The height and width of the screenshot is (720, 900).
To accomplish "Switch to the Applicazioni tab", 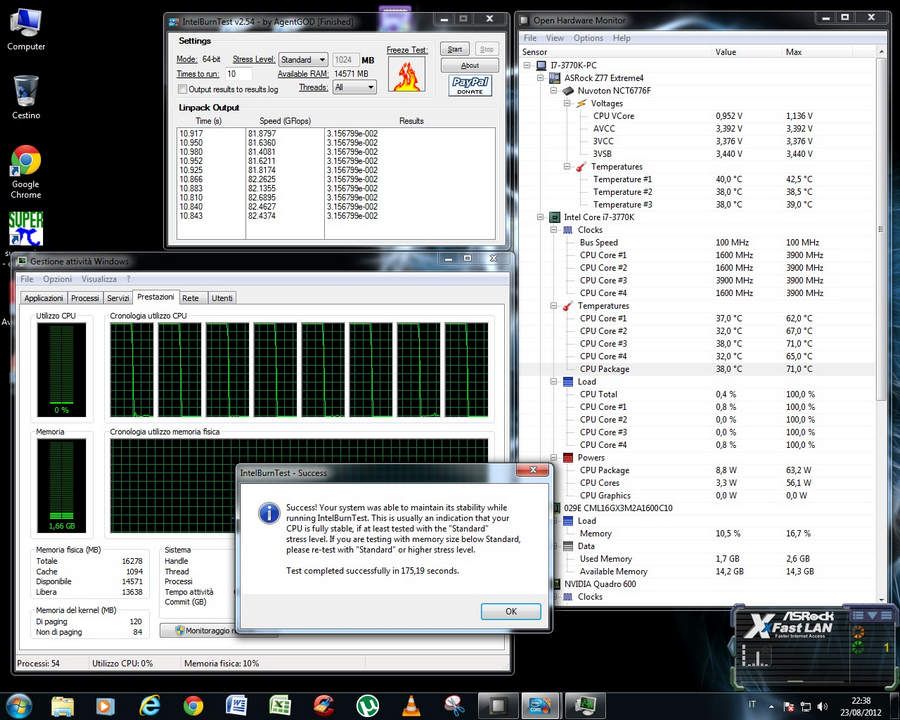I will [x=44, y=298].
